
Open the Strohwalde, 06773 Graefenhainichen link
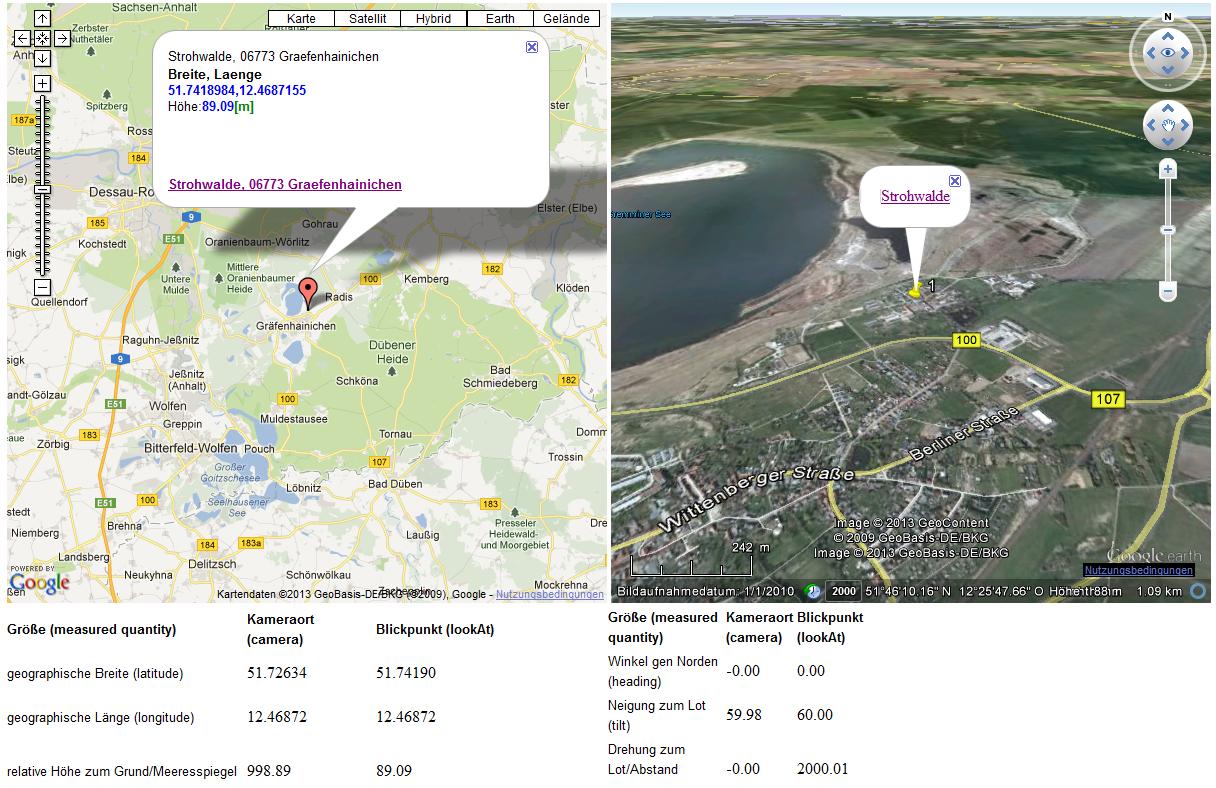(285, 184)
